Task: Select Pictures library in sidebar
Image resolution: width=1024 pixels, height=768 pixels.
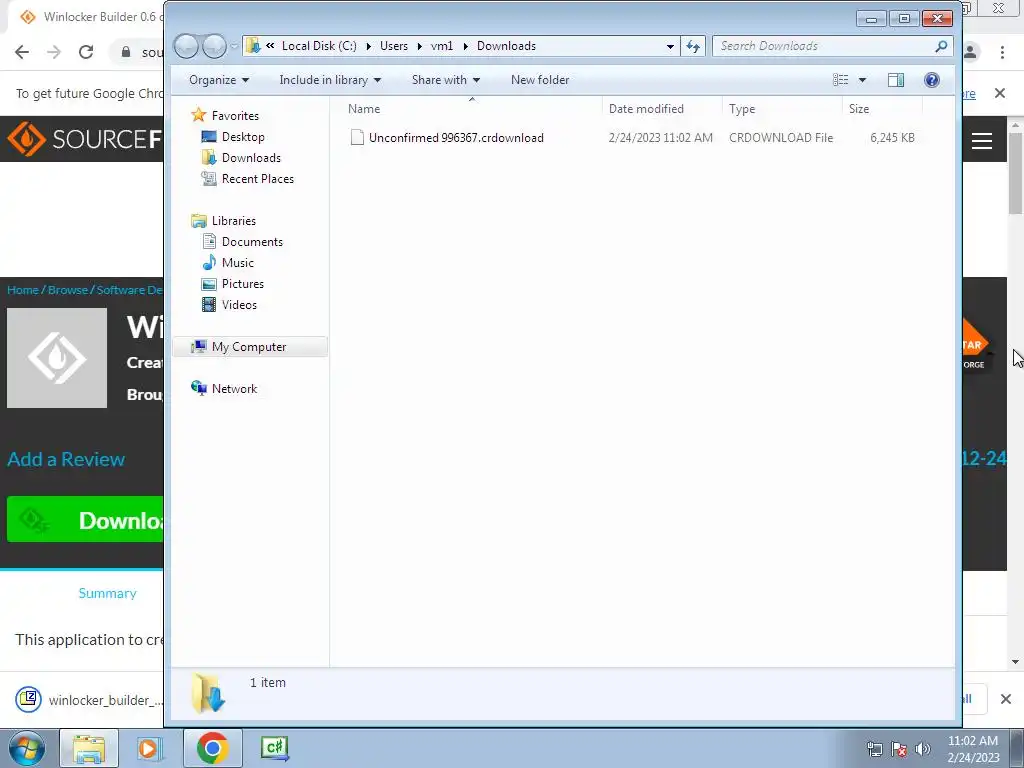Action: [242, 283]
